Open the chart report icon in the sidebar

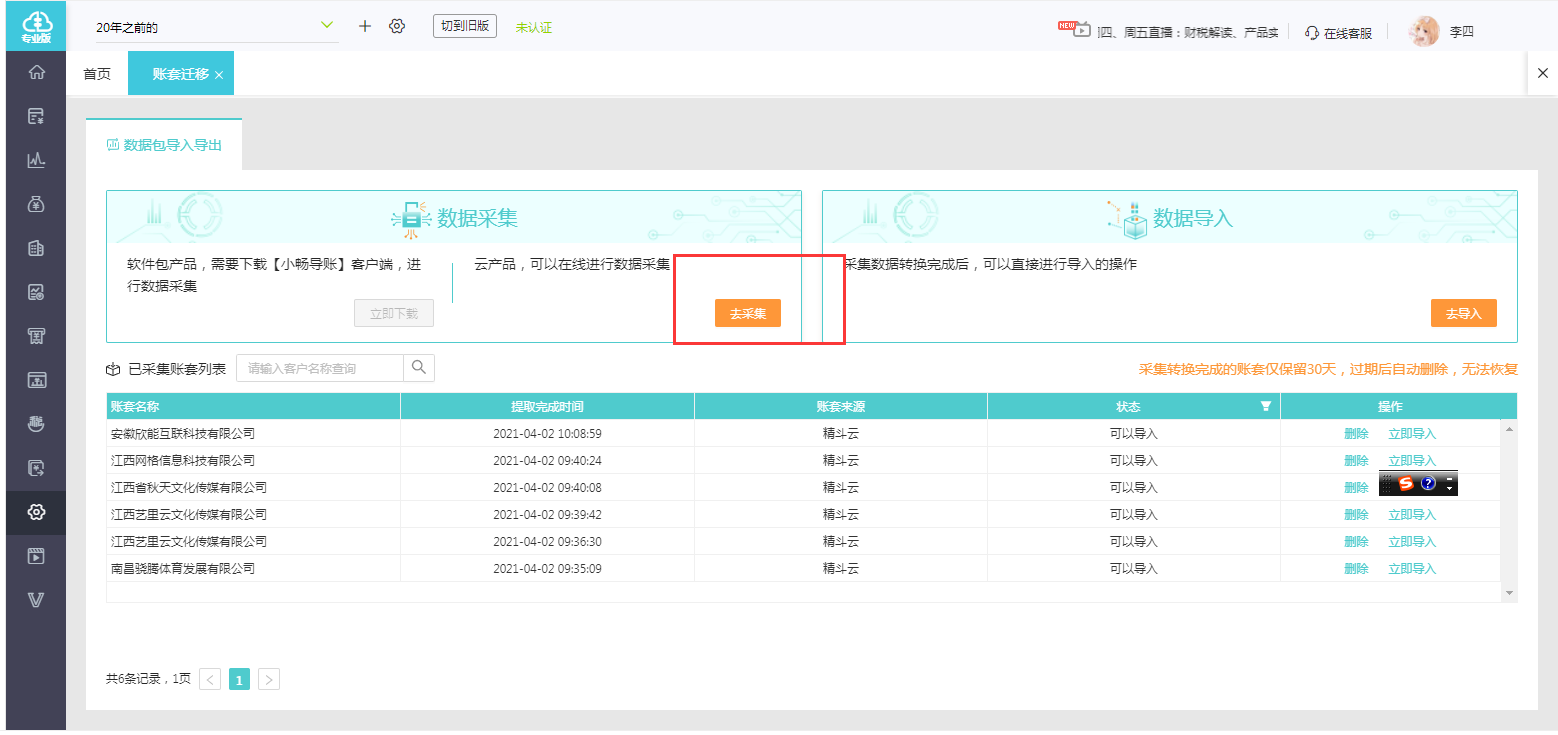pos(36,160)
